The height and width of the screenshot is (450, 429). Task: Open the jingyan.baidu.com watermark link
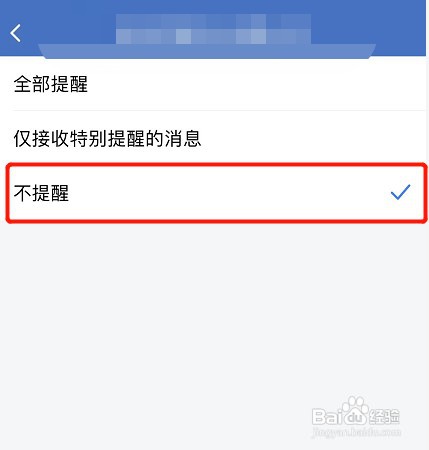coord(357,432)
